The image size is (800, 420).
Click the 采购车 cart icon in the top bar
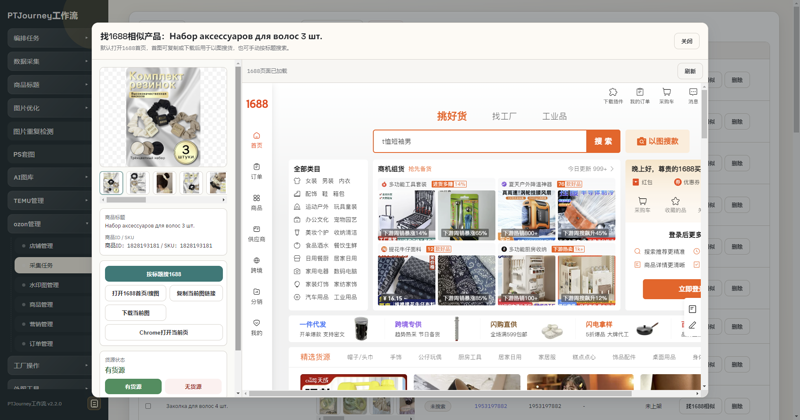click(666, 92)
